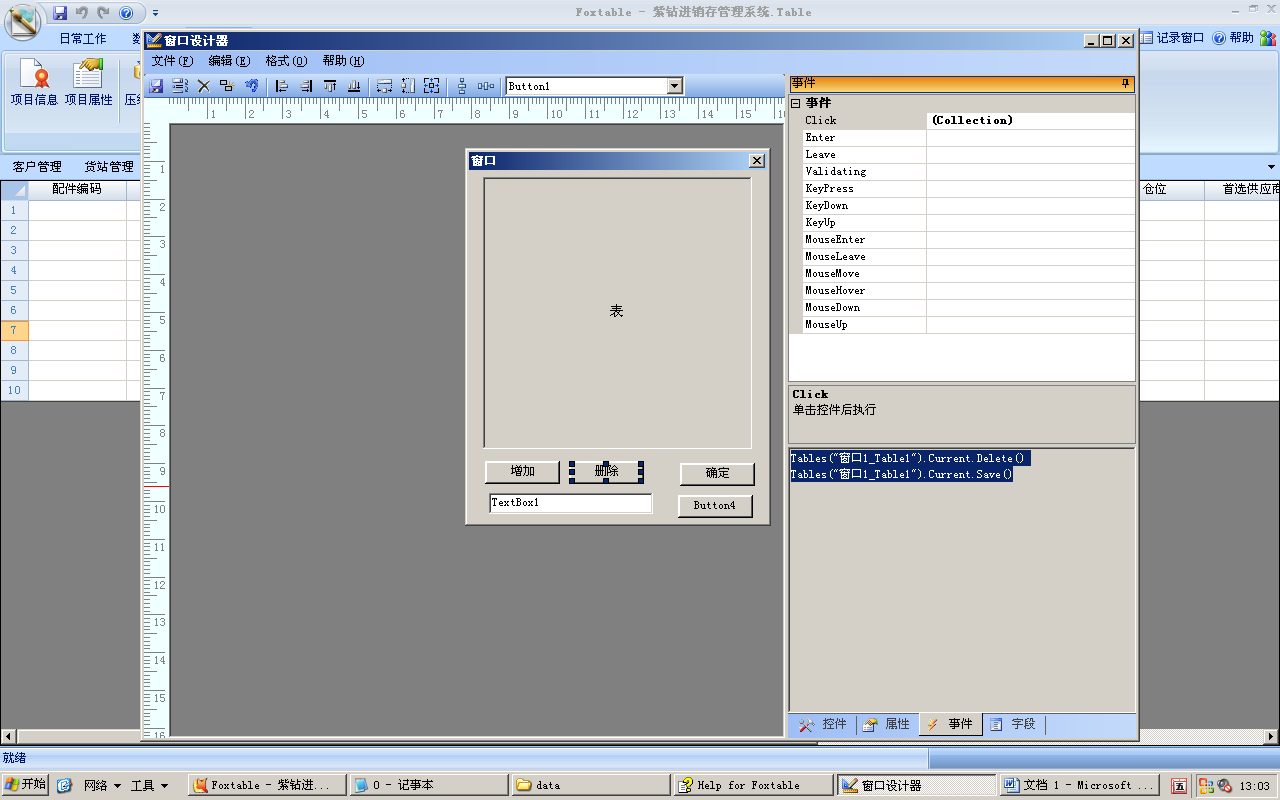Select the KeyDown event row
The height and width of the screenshot is (800, 1280).
point(962,205)
